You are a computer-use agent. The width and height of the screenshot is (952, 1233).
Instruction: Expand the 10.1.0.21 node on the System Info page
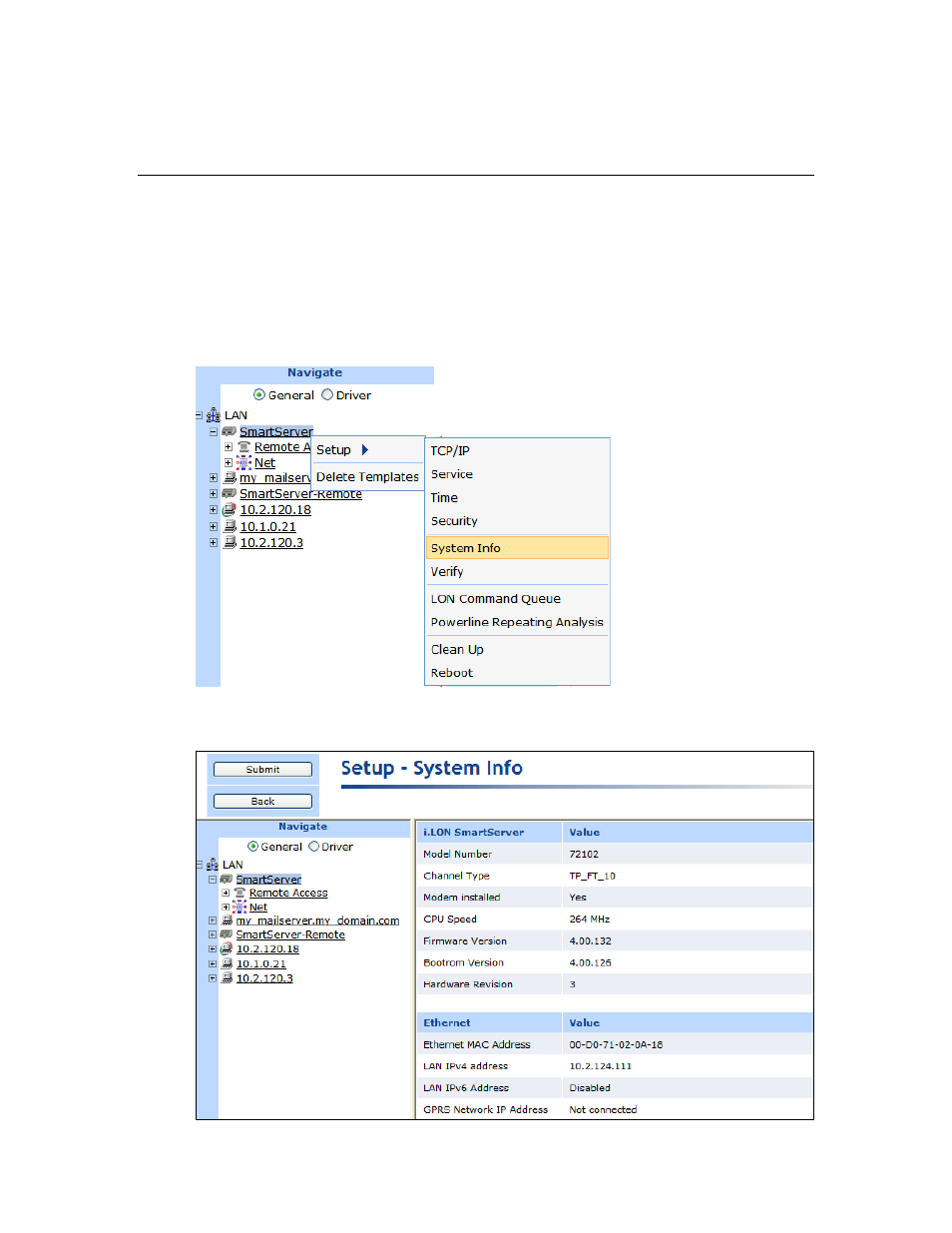(213, 963)
